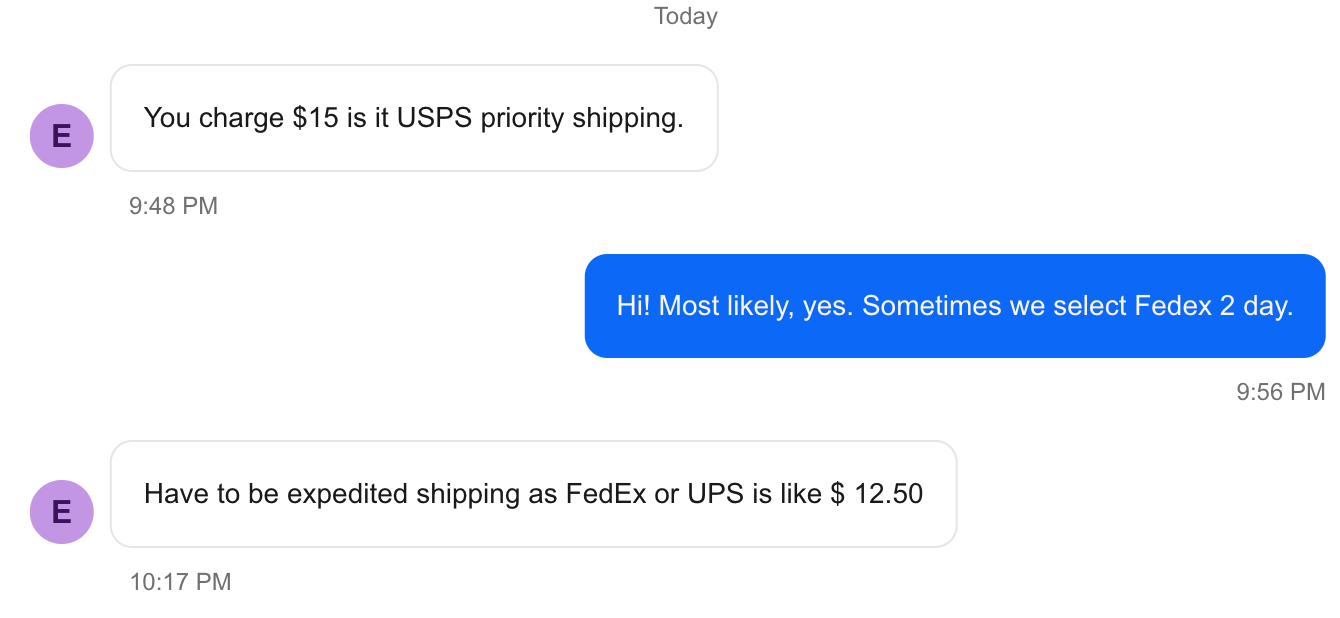This screenshot has width=1340, height=618.
Task: Click the 9:48 PM timestamp
Action: 173,206
